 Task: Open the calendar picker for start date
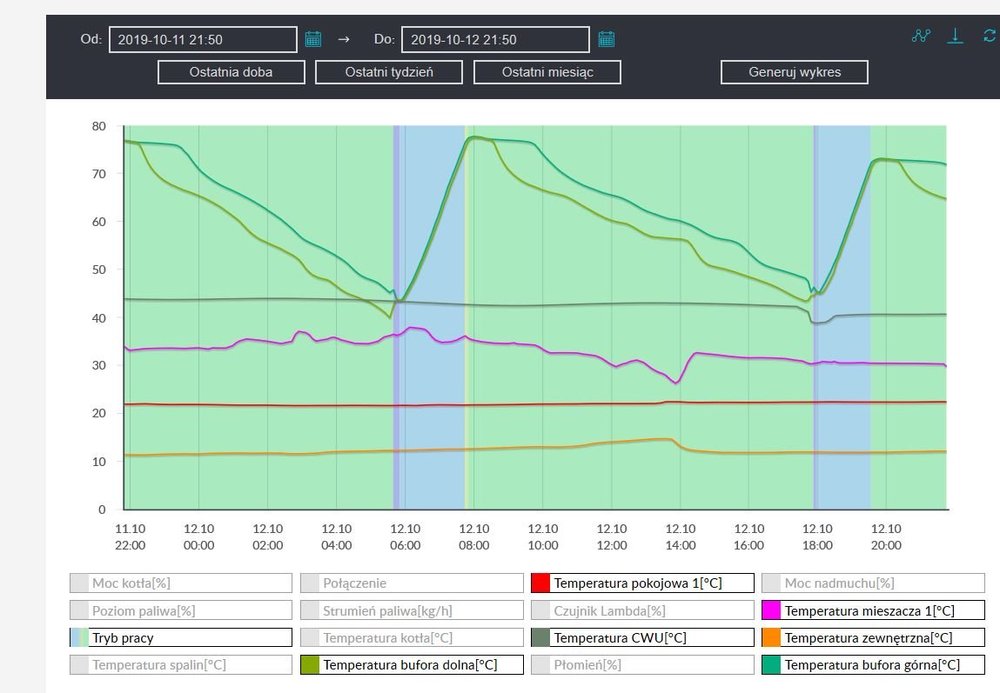(x=313, y=39)
